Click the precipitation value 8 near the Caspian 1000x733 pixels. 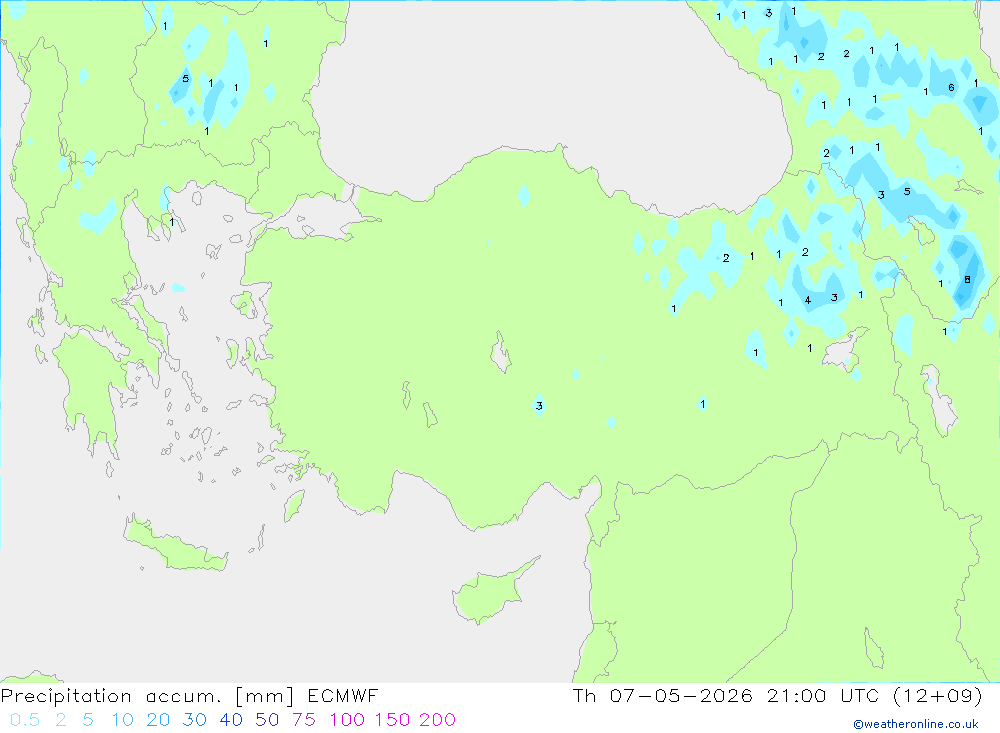[x=967, y=279]
